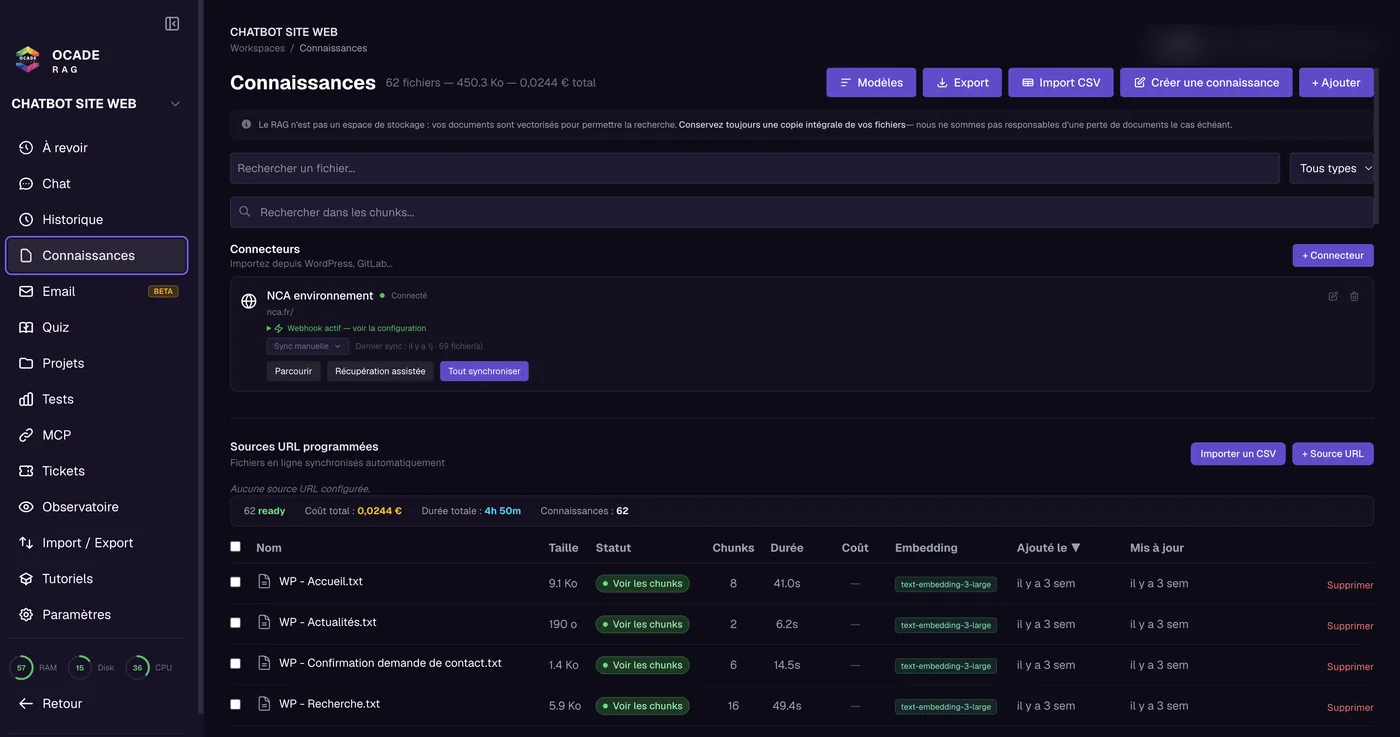
Task: Click the RAM usage gauge
Action: tap(21, 668)
